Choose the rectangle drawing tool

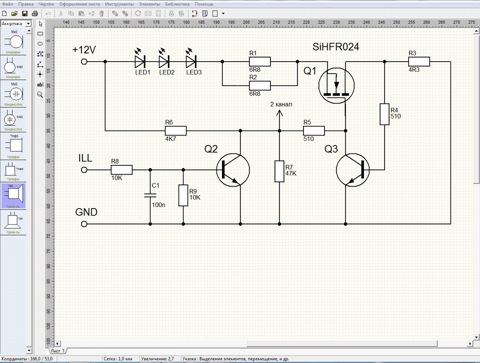[40, 34]
